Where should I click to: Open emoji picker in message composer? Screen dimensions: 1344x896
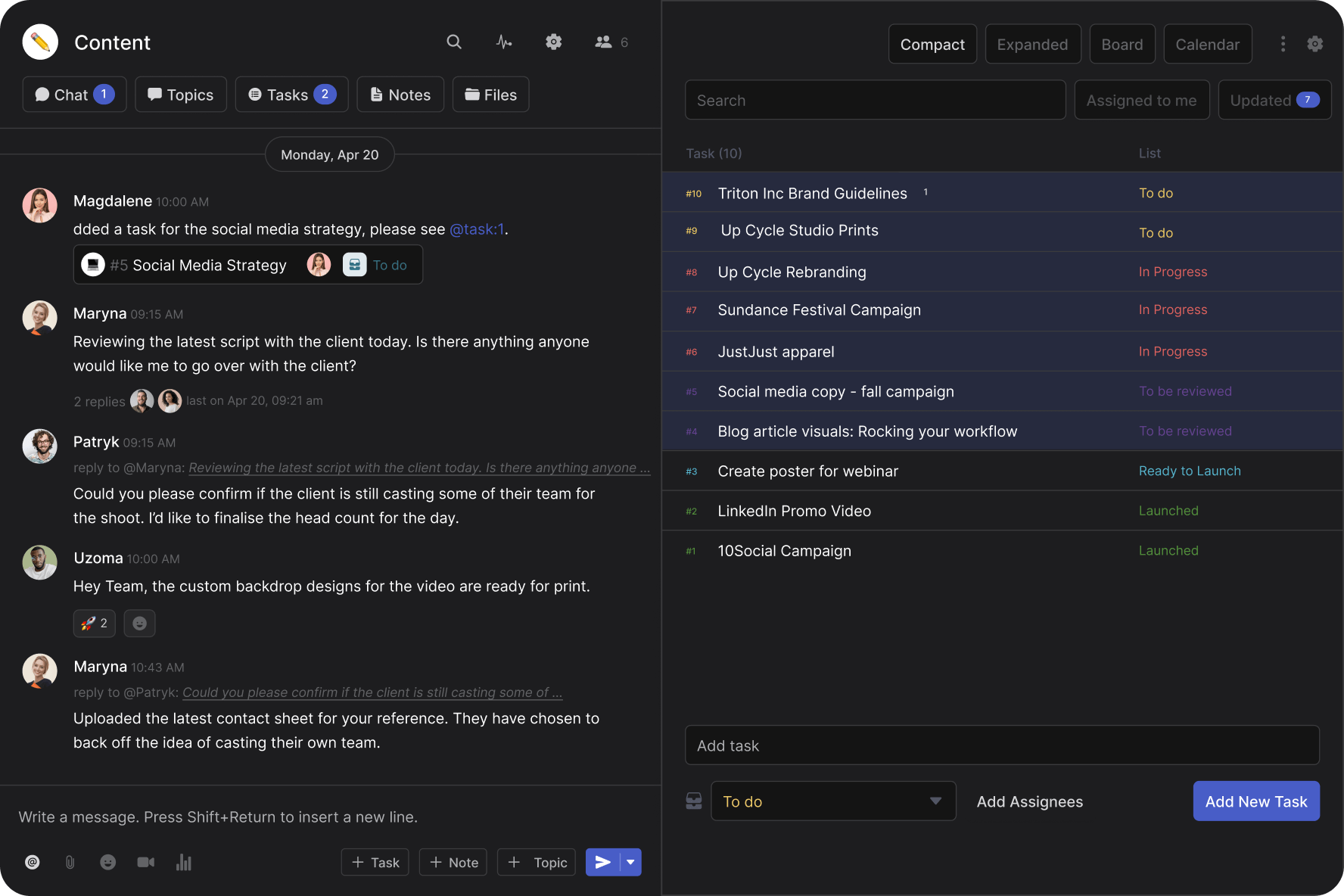[108, 862]
